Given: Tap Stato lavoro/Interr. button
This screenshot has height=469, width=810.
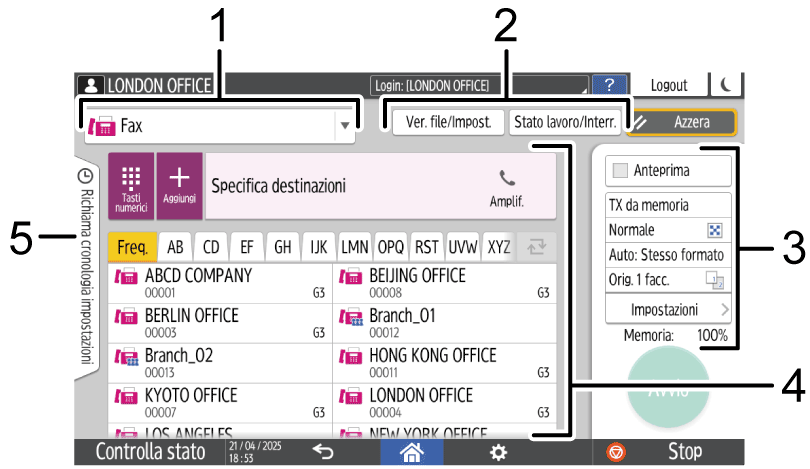Looking at the screenshot, I should click(565, 122).
